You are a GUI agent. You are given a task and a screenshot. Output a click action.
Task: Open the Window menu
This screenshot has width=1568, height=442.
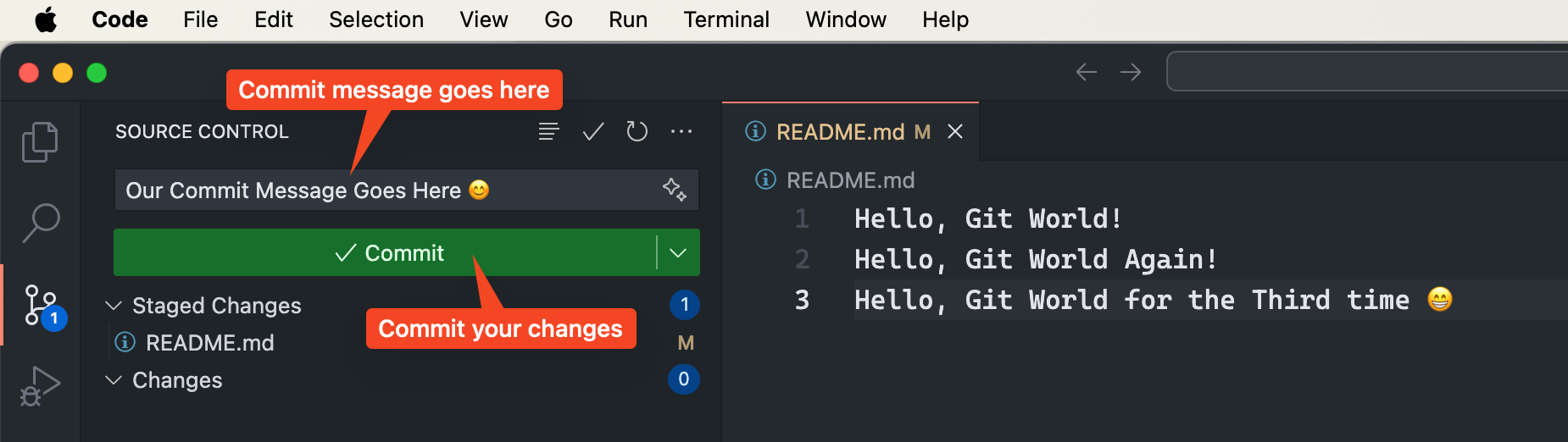click(x=846, y=19)
